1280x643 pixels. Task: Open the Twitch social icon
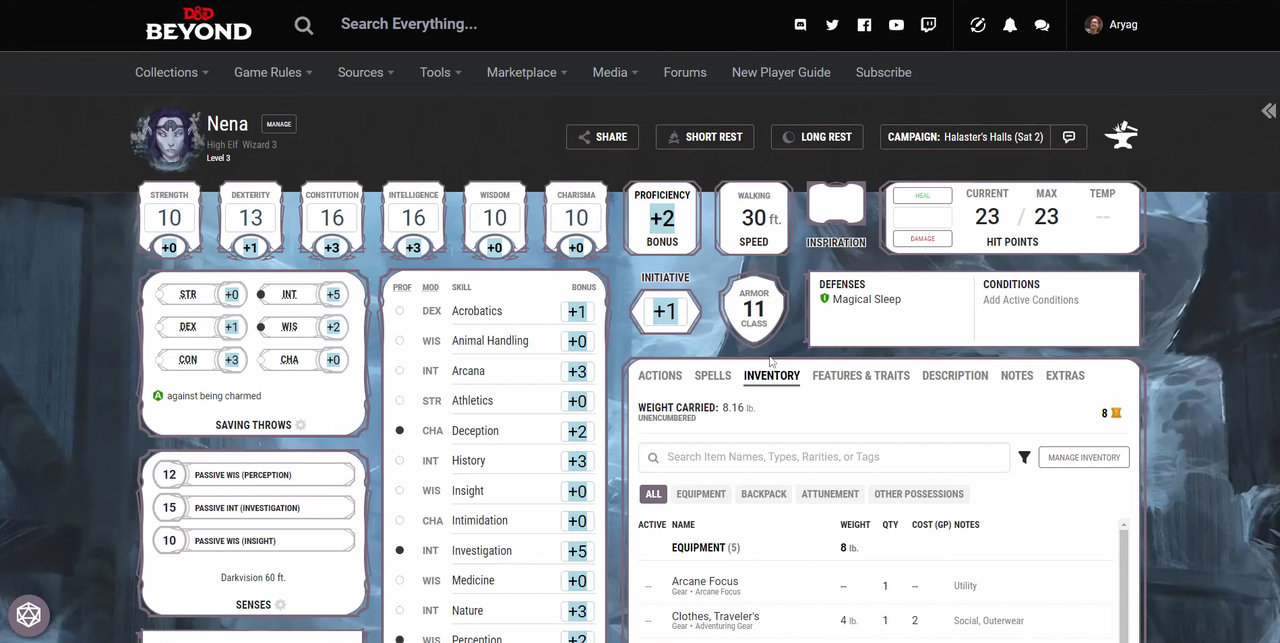(x=928, y=25)
